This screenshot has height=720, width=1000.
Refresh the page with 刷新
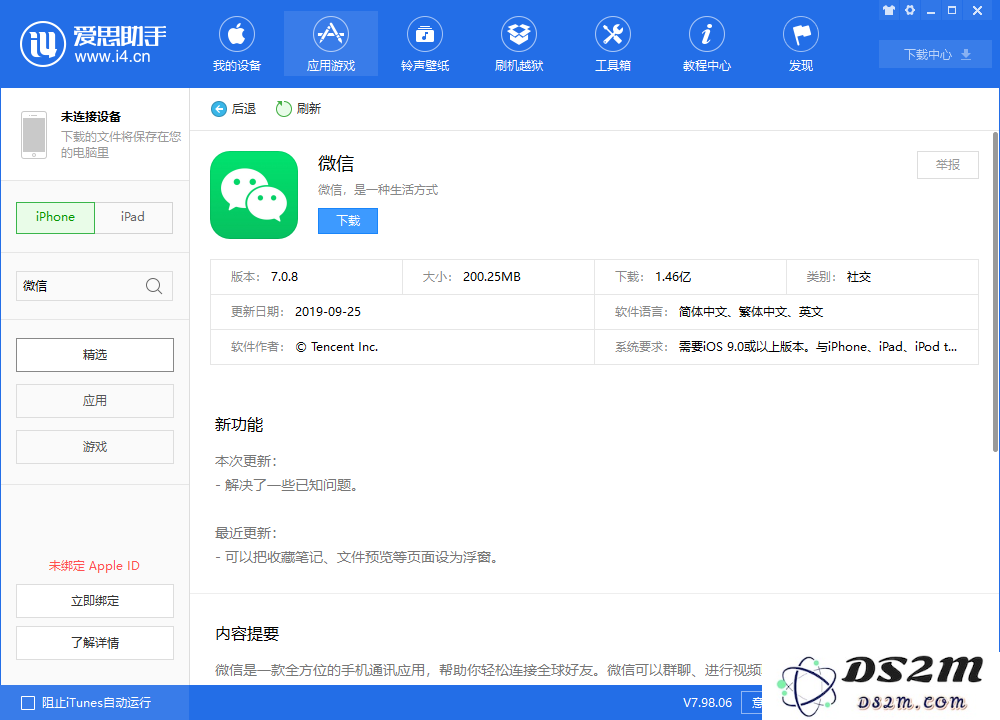click(x=298, y=109)
